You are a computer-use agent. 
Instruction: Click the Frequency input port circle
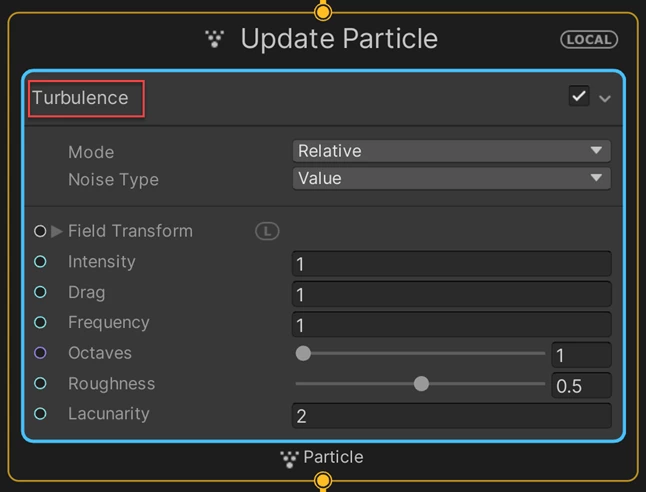40,323
